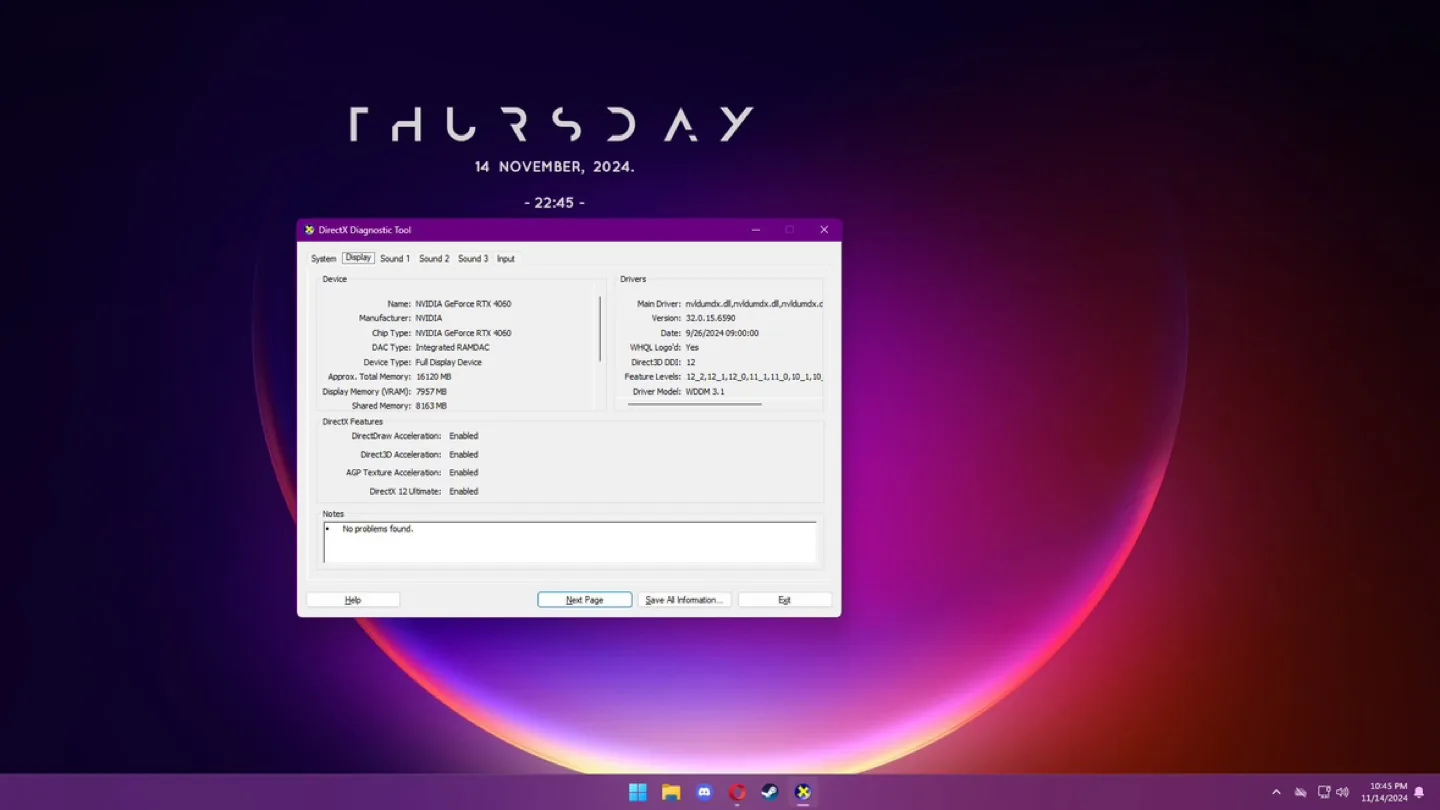Click the driver version 32.0.15.6590
The image size is (1440, 810).
pyautogui.click(x=710, y=318)
